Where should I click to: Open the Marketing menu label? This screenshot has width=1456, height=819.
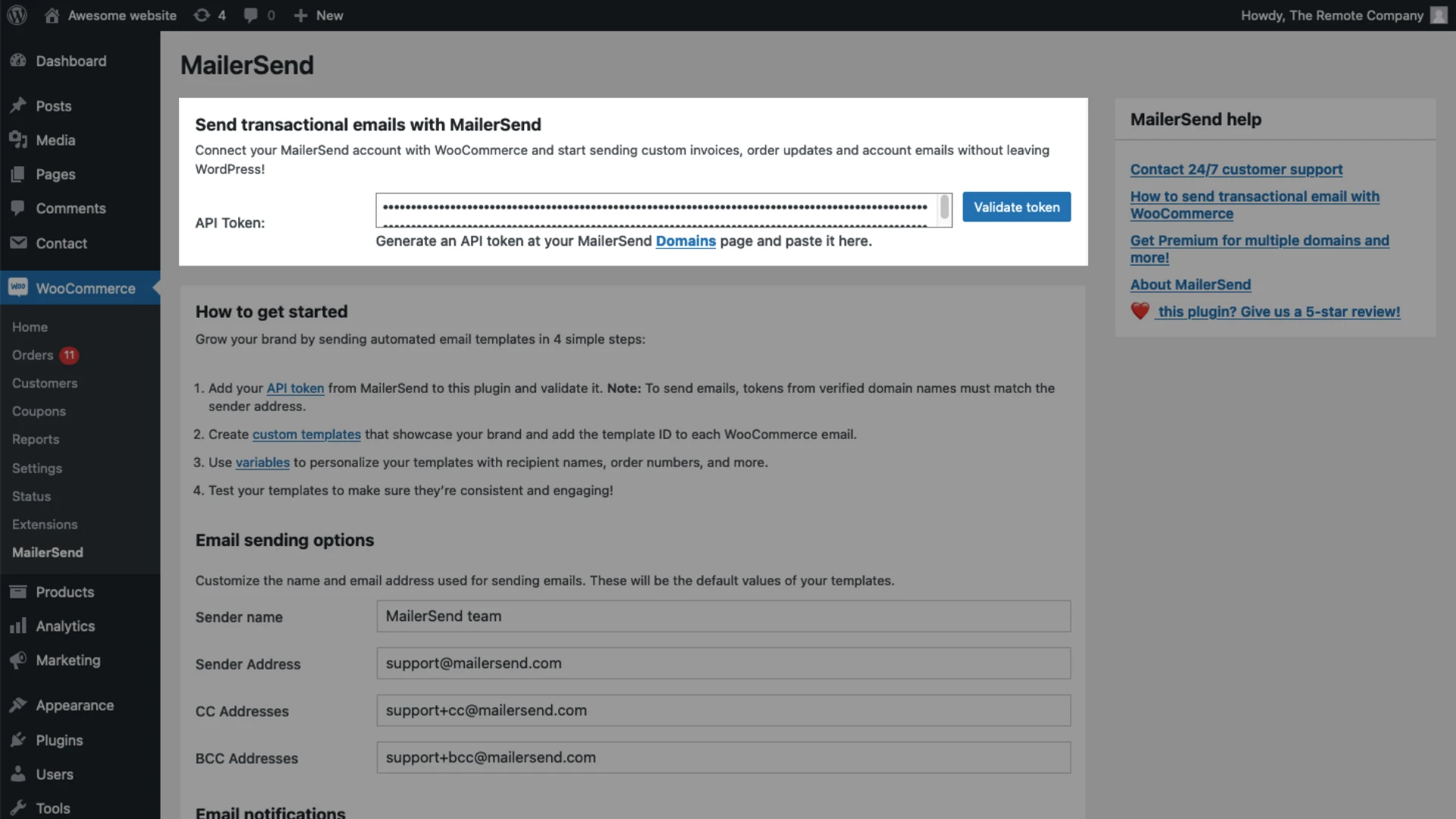(68, 660)
